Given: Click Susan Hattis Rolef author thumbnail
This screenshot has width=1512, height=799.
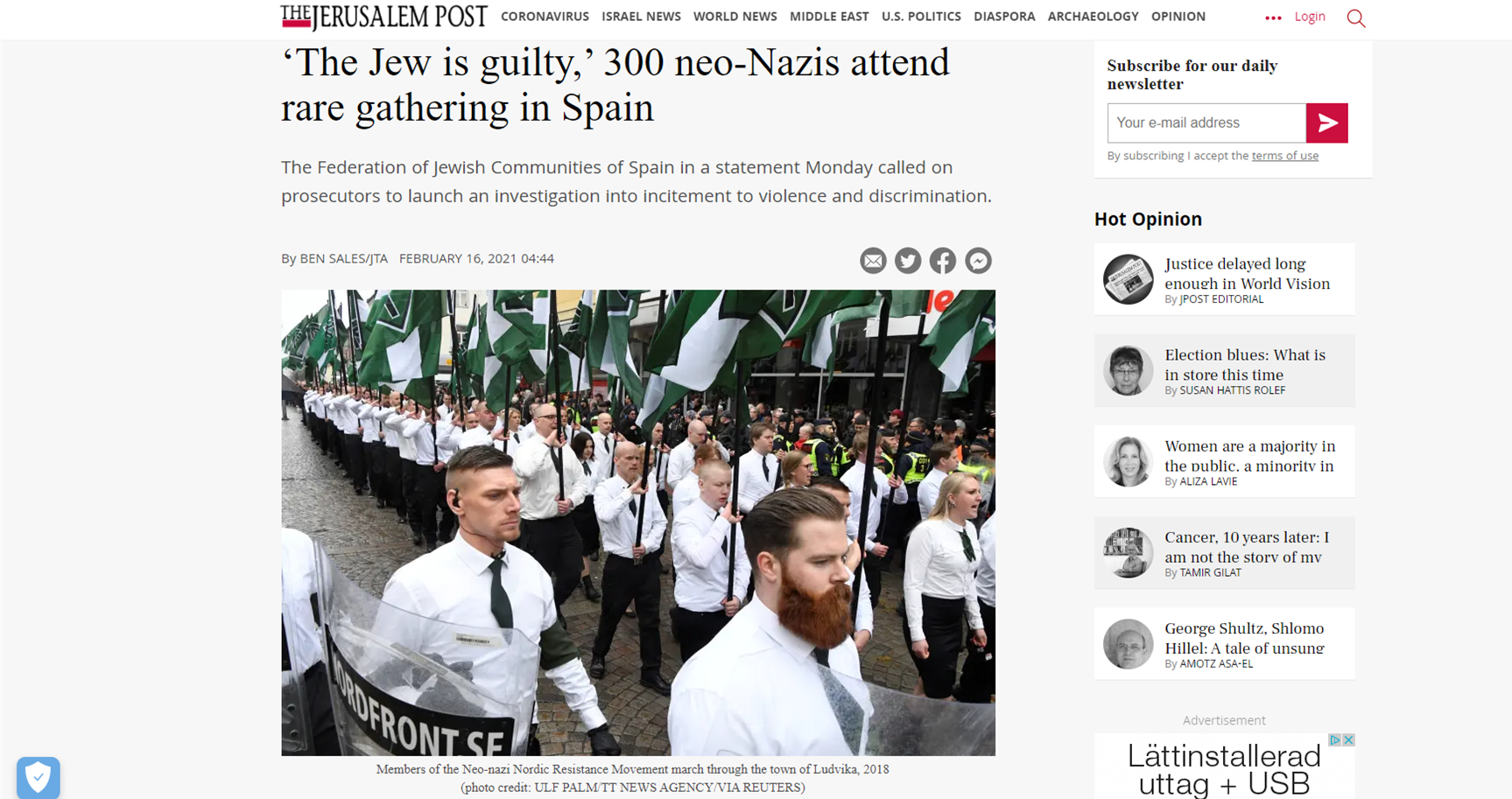Looking at the screenshot, I should click(1128, 370).
